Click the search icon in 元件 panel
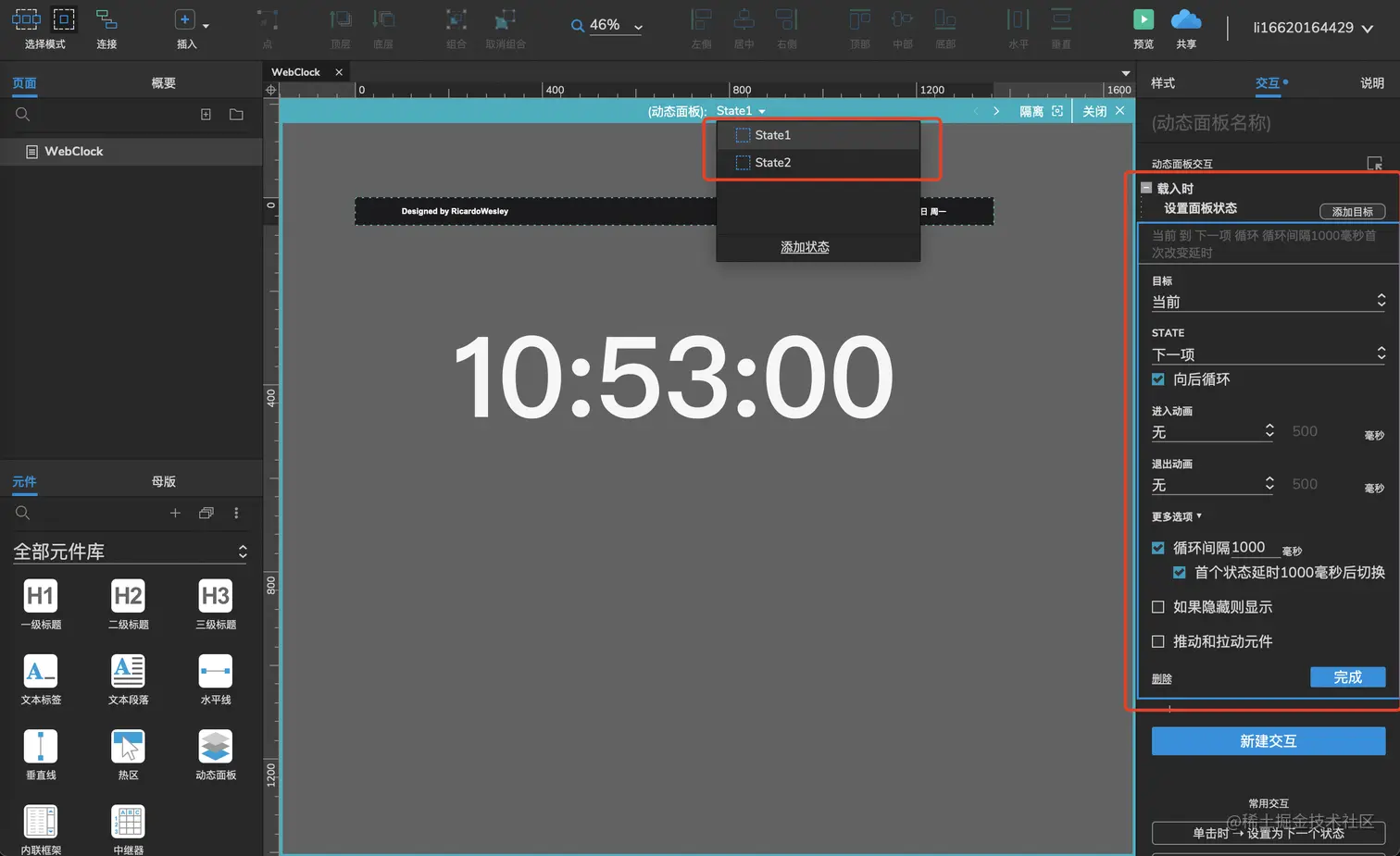 point(23,513)
